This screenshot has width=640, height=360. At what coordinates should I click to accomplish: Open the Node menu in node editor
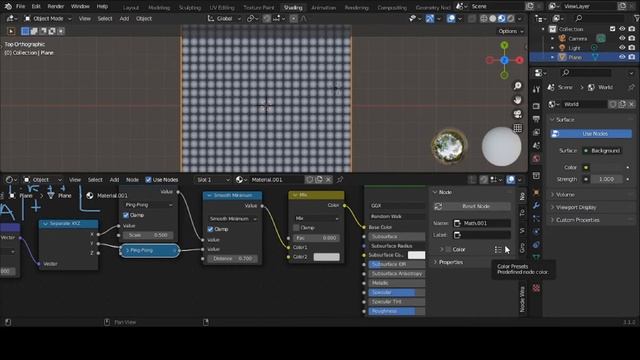click(x=132, y=180)
